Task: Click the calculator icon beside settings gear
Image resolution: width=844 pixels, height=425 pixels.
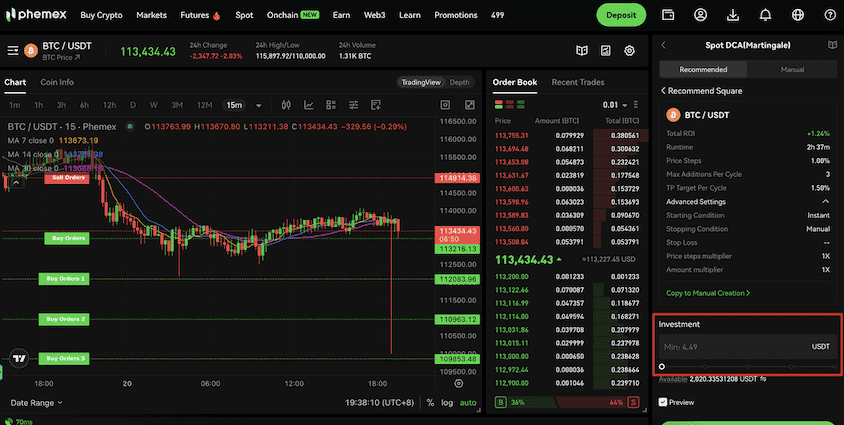Action: (606, 51)
